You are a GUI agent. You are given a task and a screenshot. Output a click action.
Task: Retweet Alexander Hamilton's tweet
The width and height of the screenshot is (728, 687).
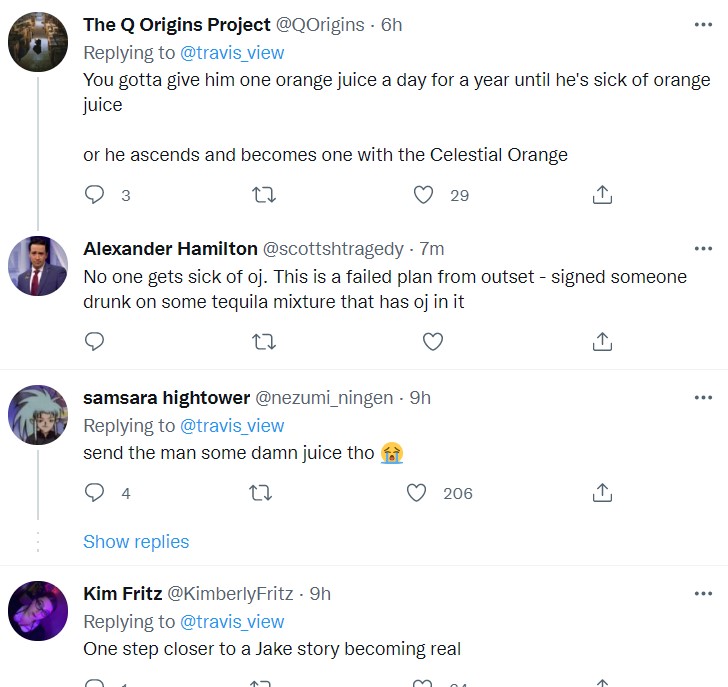point(265,342)
